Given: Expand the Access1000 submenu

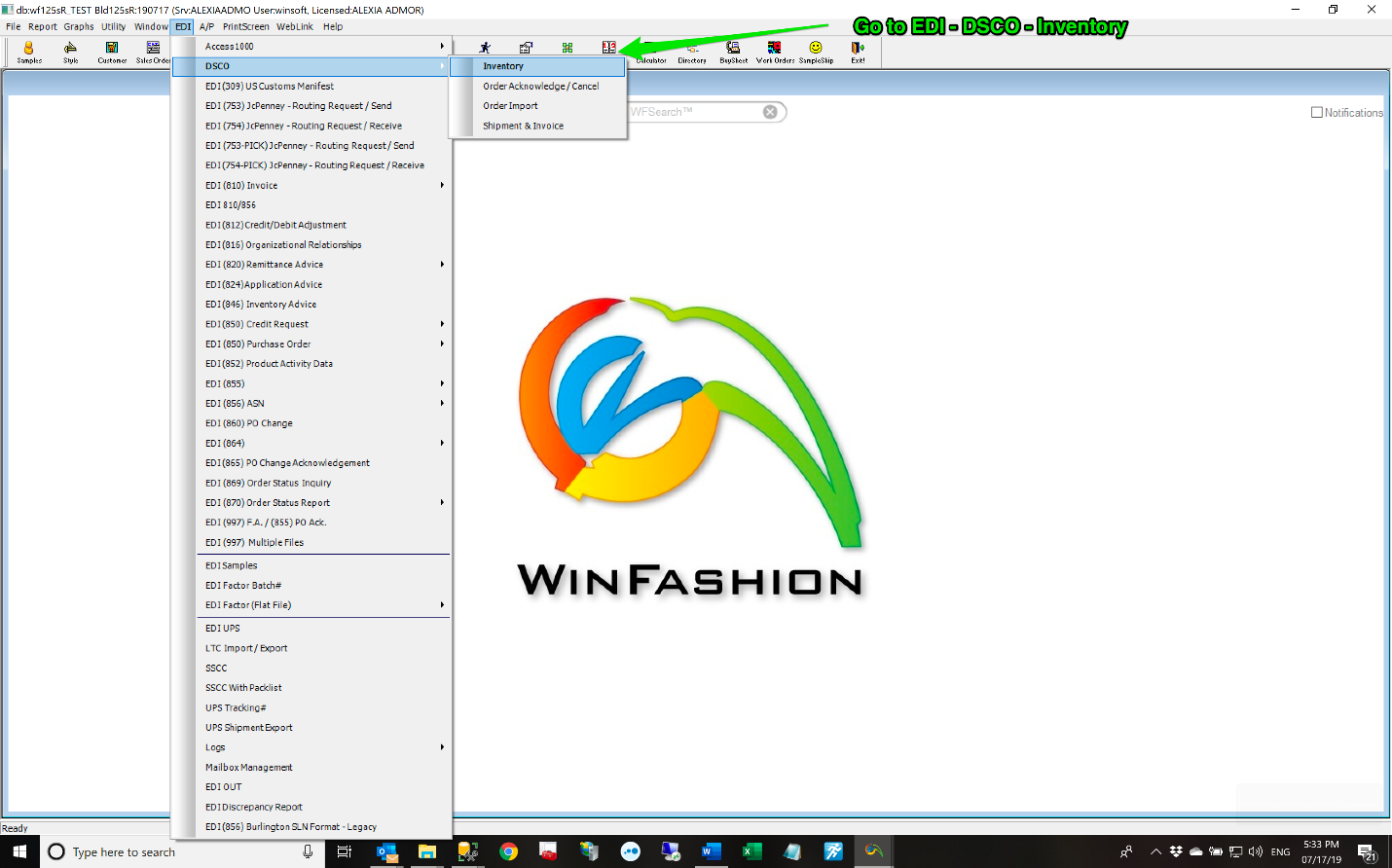Looking at the screenshot, I should pyautogui.click(x=311, y=46).
